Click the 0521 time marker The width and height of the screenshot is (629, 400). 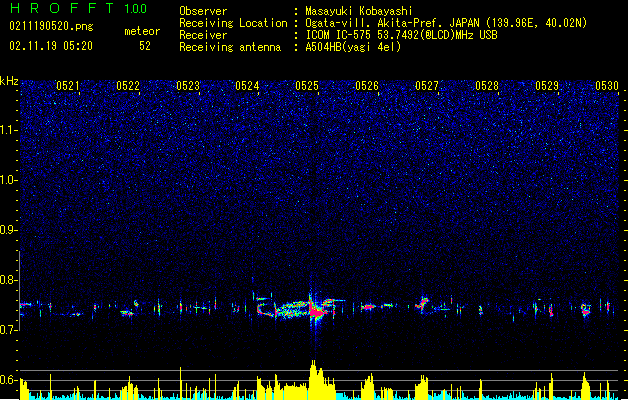[x=67, y=86]
